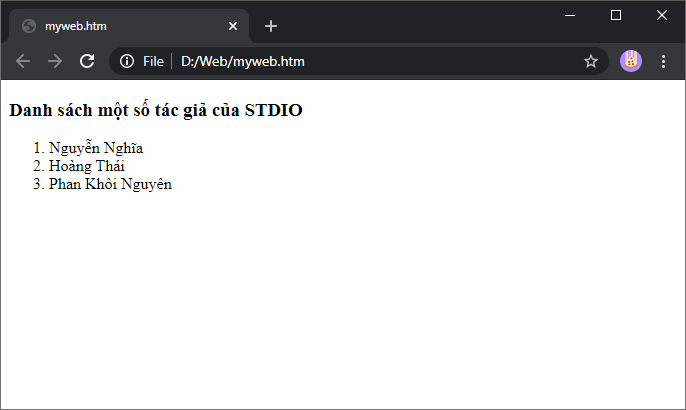Go back to the previous page
686x410 pixels.
click(23, 61)
